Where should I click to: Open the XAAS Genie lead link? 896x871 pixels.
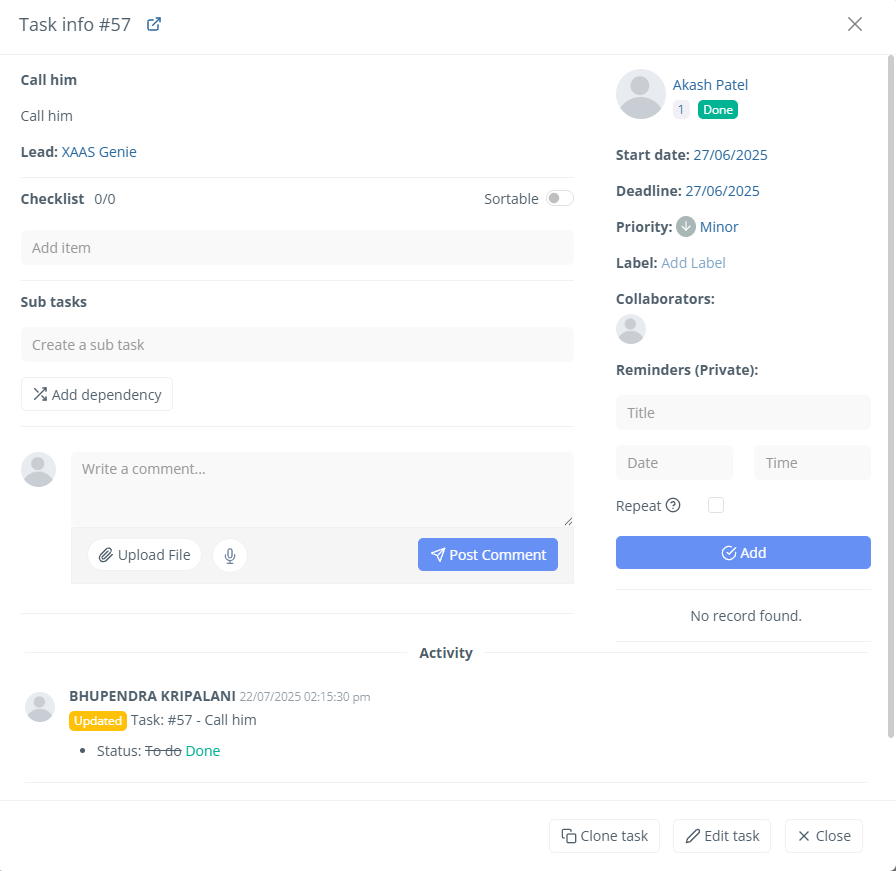[99, 152]
